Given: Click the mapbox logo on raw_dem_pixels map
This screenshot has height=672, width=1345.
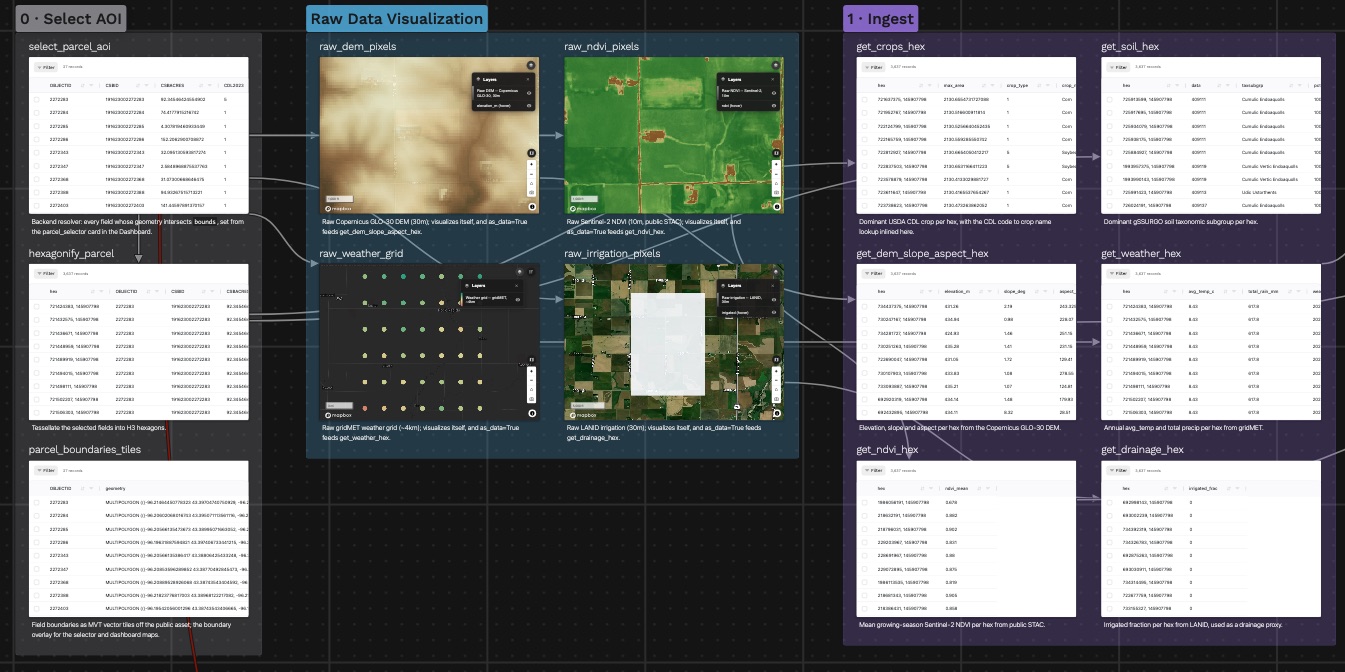Looking at the screenshot, I should coord(339,208).
